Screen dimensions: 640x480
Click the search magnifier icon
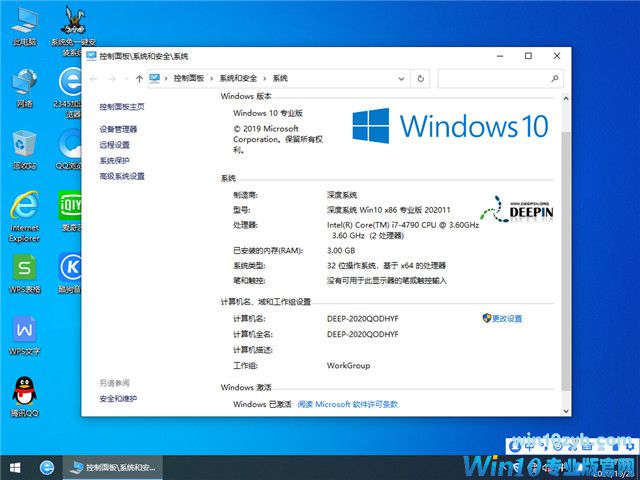point(554,78)
